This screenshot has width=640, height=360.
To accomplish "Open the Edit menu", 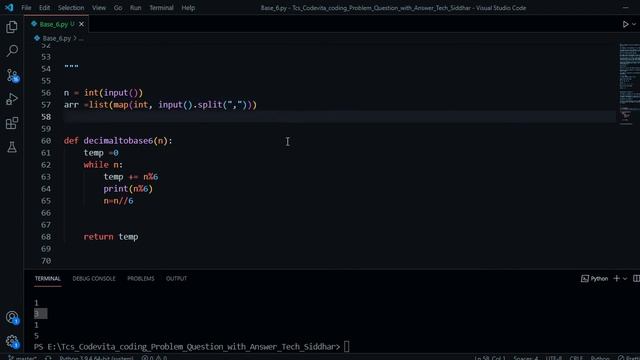I will tap(44, 8).
